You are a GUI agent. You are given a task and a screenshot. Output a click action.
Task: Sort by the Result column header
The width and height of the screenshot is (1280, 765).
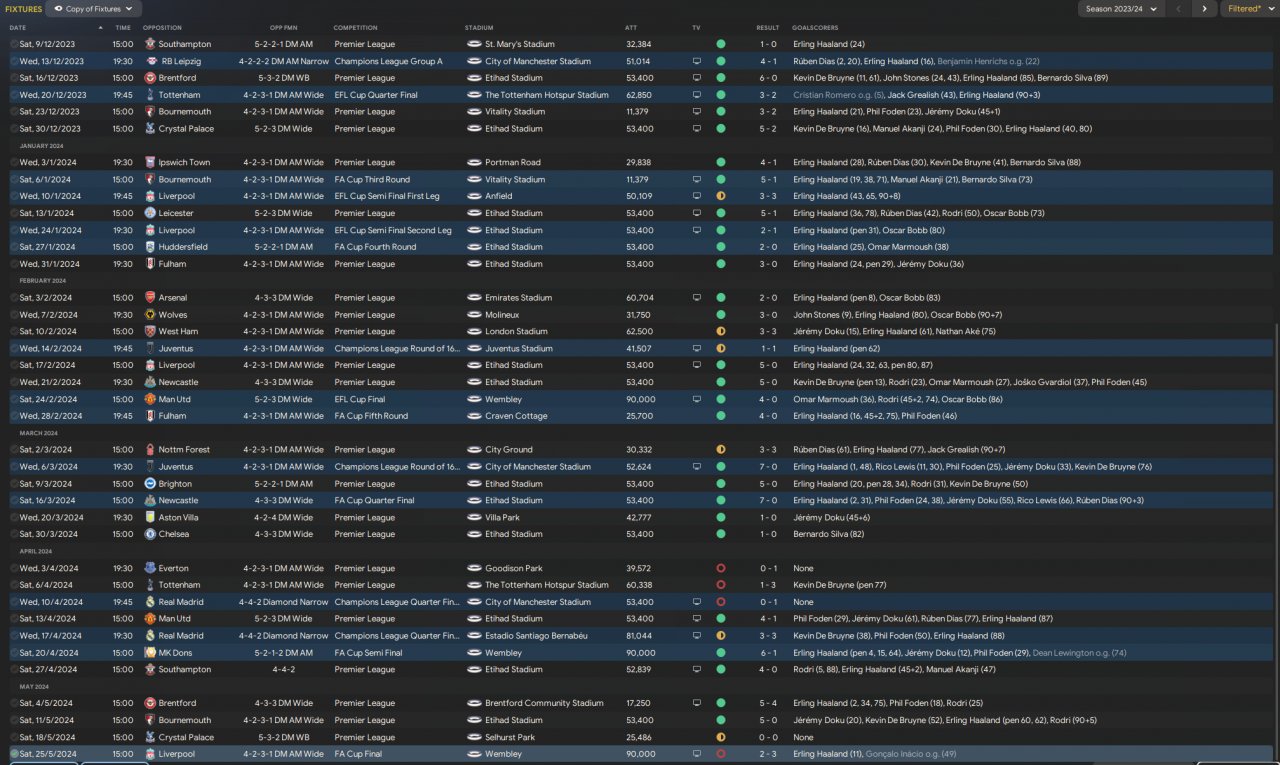(x=767, y=27)
